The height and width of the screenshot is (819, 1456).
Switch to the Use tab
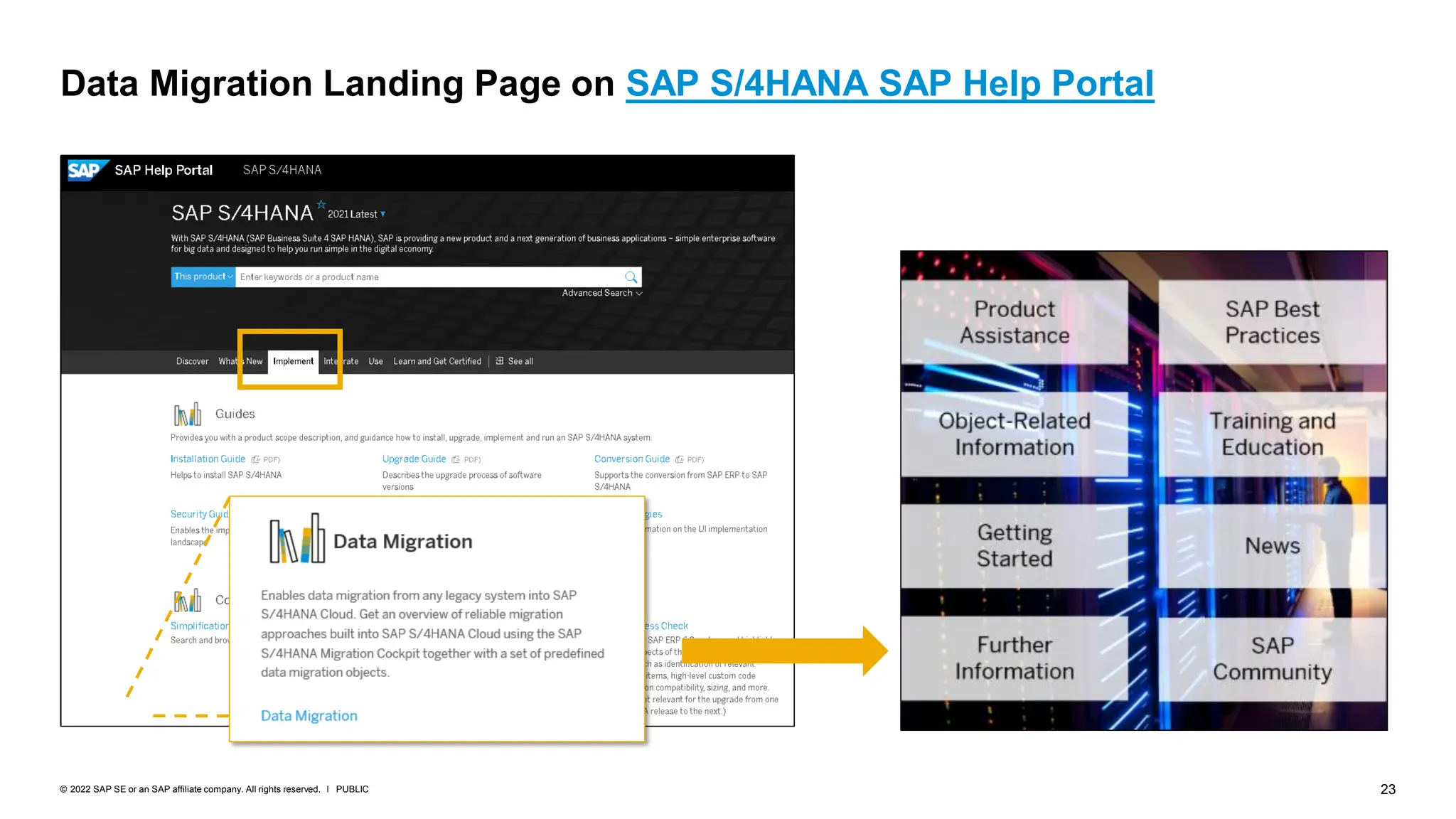point(375,361)
